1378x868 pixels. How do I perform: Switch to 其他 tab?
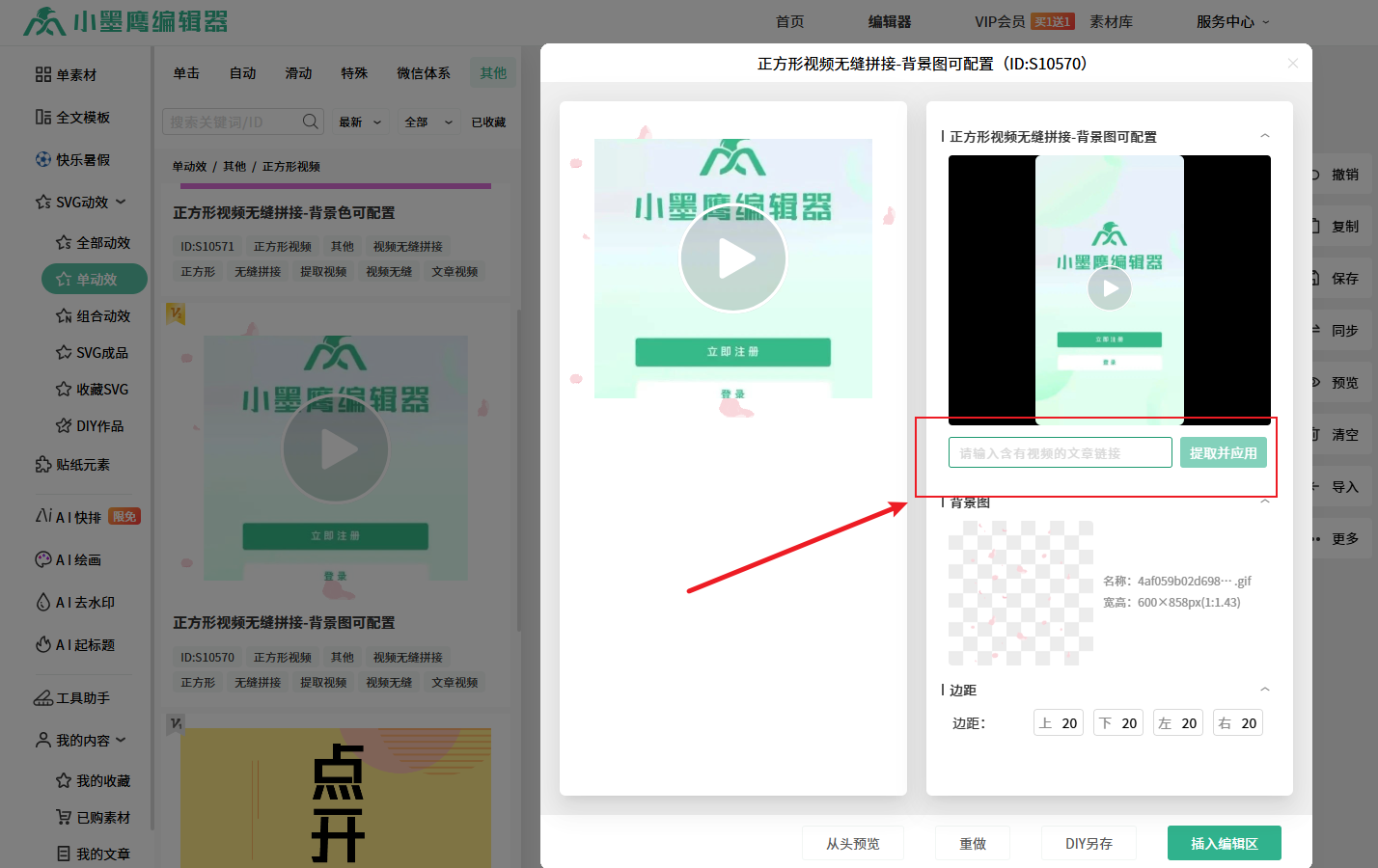pos(493,72)
